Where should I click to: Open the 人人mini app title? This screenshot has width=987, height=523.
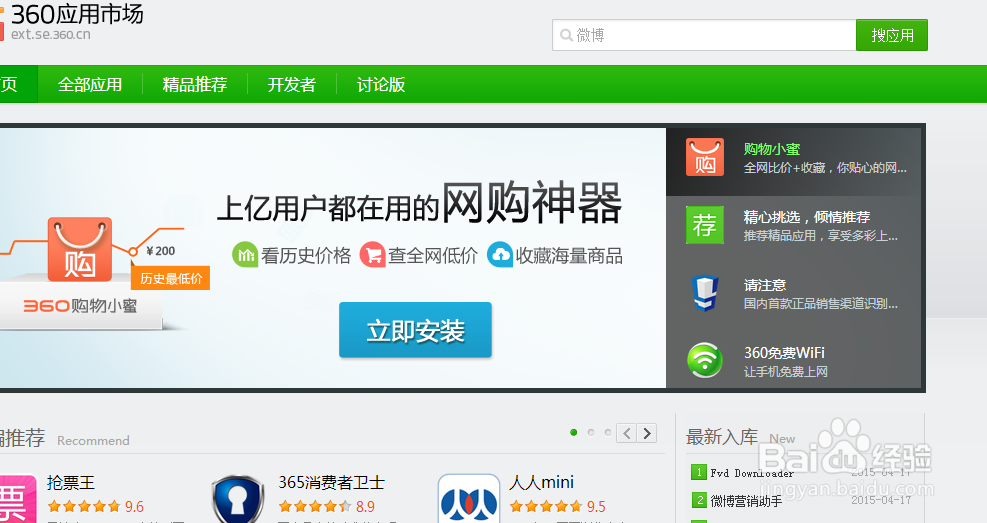pyautogui.click(x=541, y=483)
